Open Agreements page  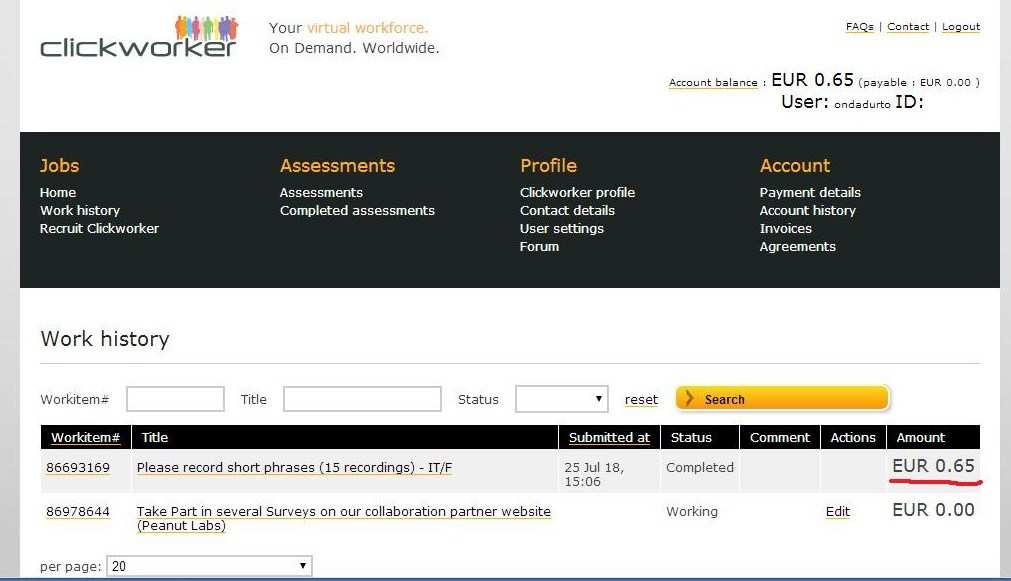tap(797, 246)
